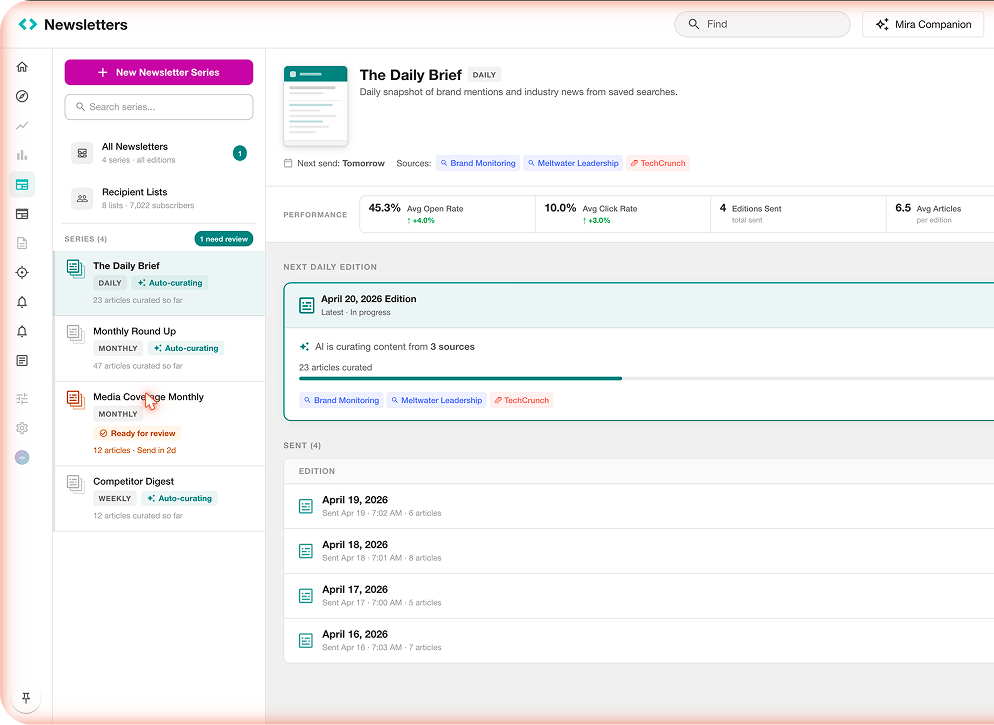The width and height of the screenshot is (994, 725).
Task: Open the settings gear icon in sidebar
Action: 22,428
